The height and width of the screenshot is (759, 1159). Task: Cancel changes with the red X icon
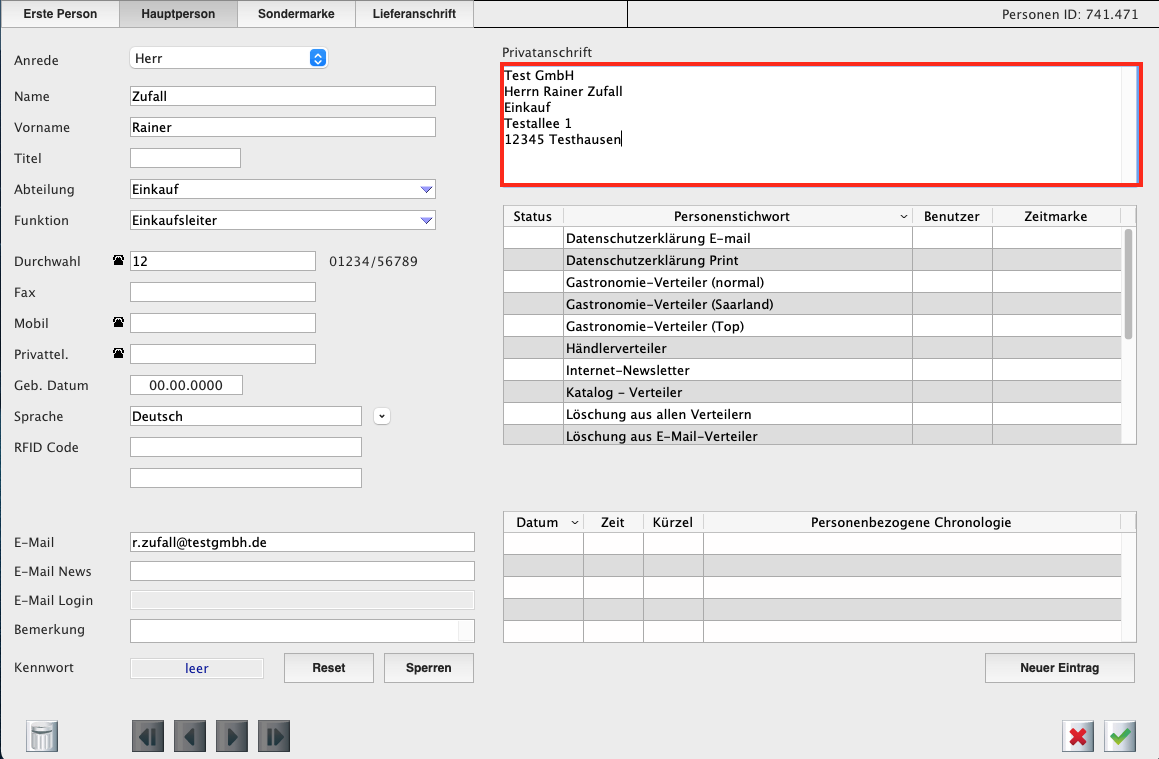(x=1078, y=737)
